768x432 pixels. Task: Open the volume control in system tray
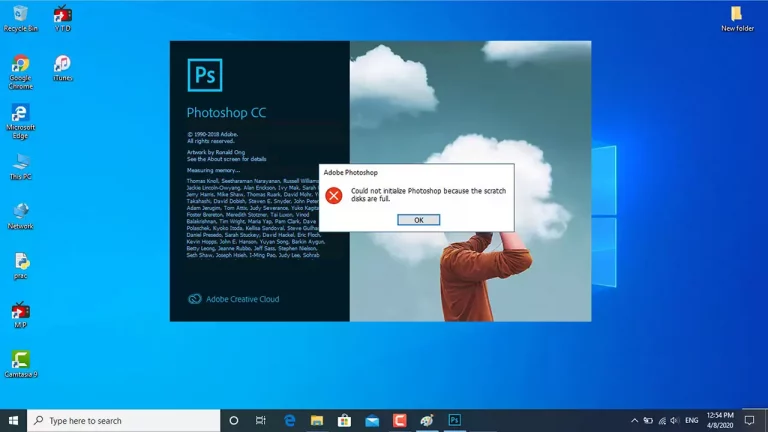click(674, 420)
